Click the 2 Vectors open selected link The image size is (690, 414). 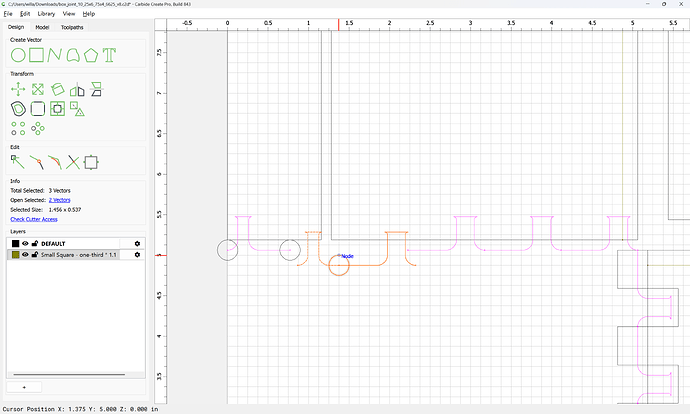(59, 200)
